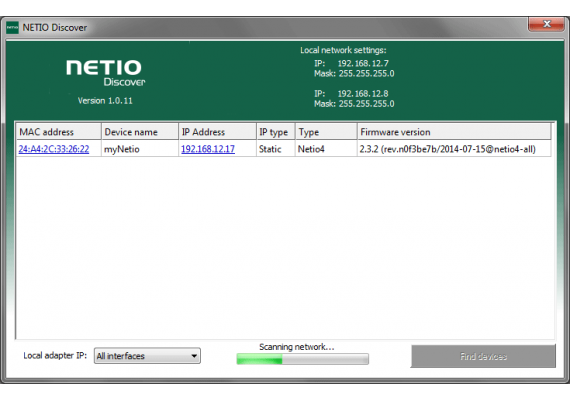Open IP address link 192.168.12.17
The height and width of the screenshot is (400, 570).
coord(208,149)
